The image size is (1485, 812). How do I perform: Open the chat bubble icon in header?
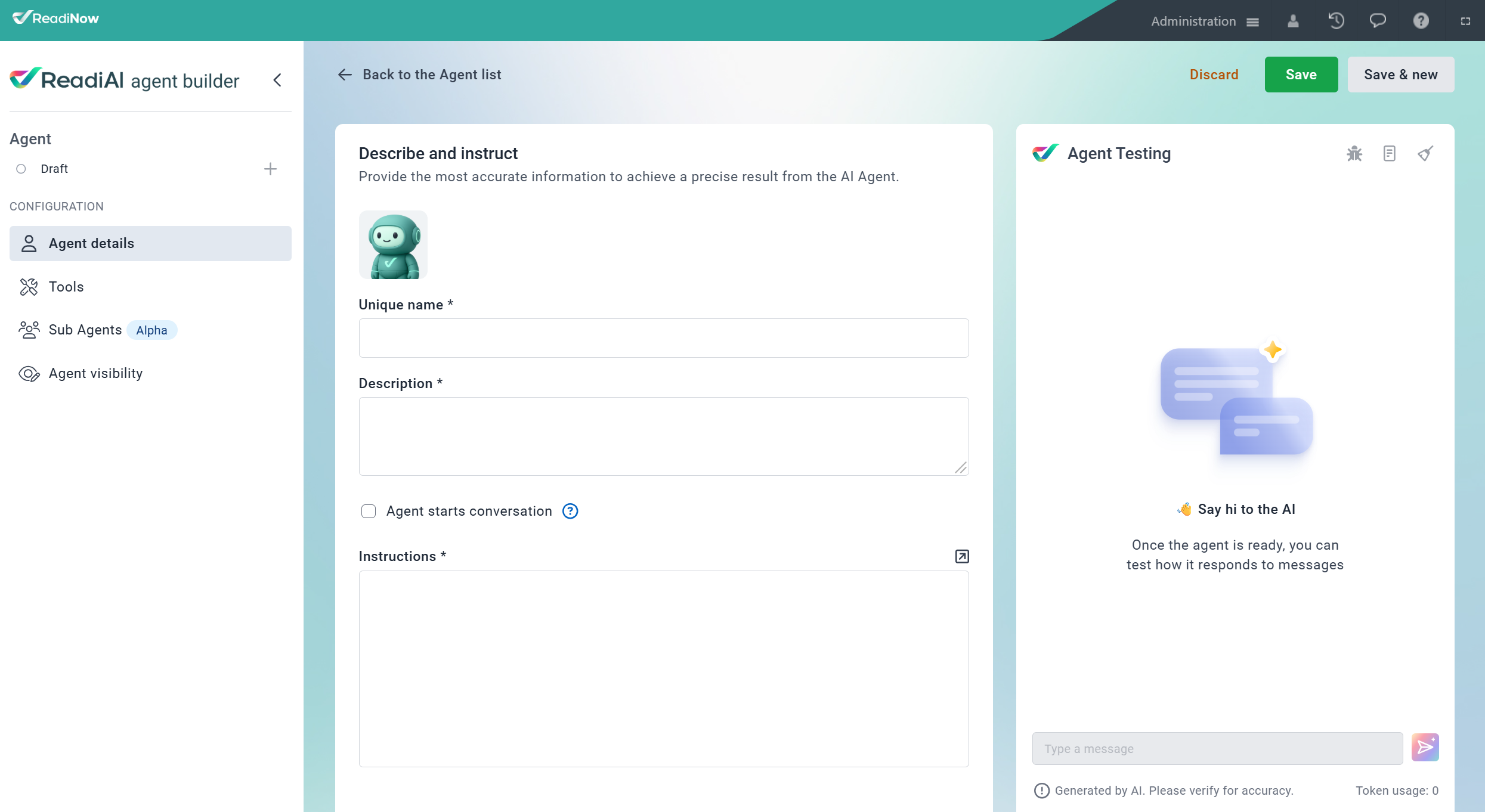(1378, 21)
